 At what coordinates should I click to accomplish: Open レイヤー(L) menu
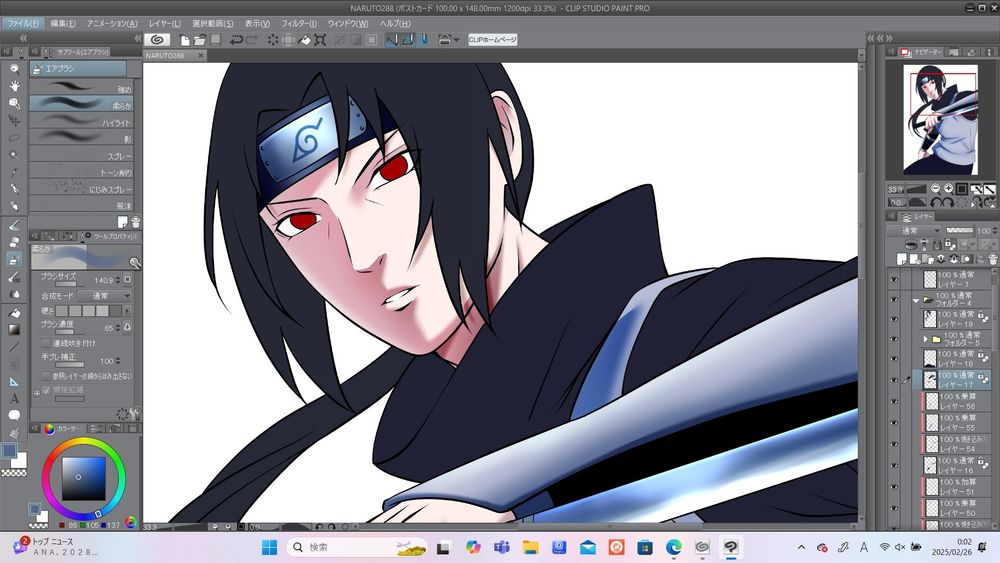(x=165, y=23)
